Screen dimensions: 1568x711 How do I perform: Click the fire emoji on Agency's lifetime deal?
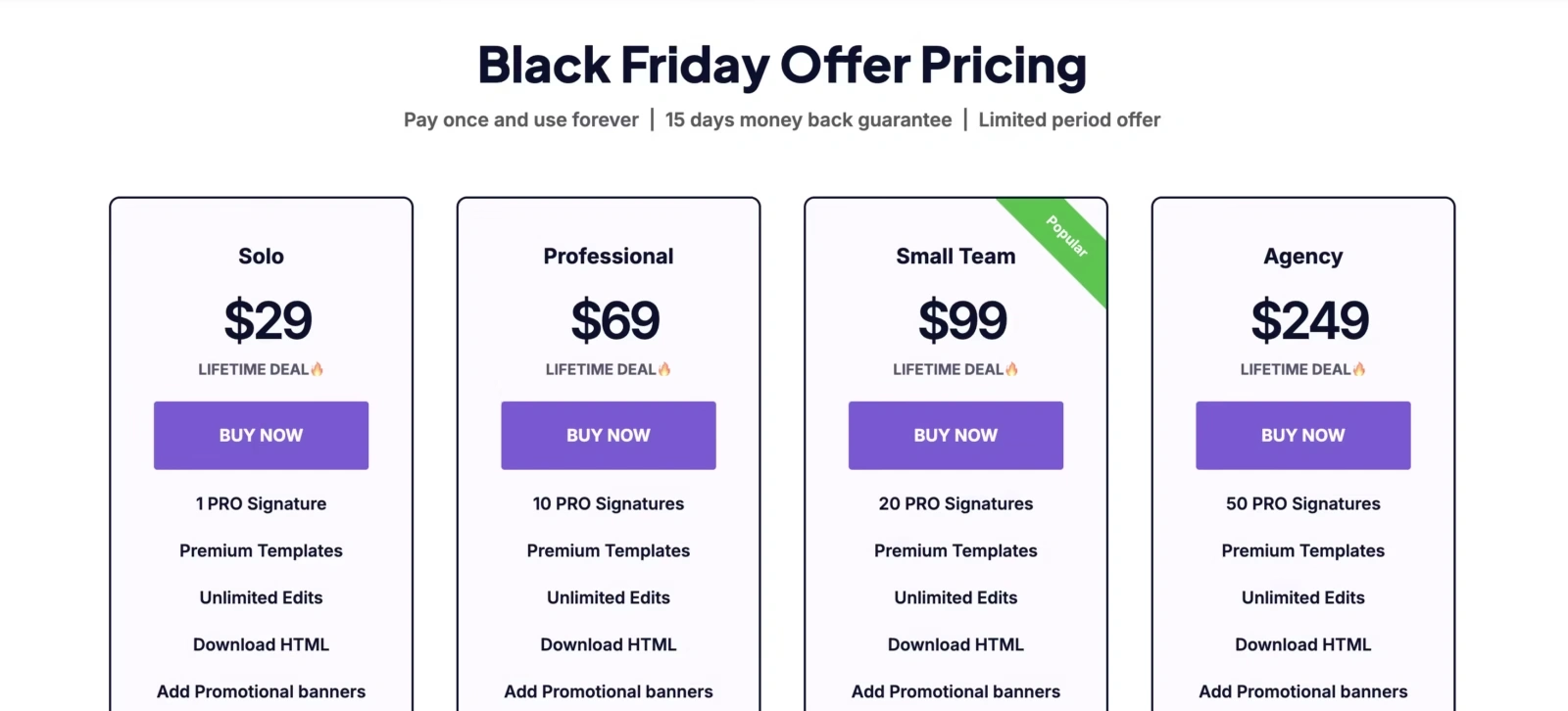[x=1360, y=369]
